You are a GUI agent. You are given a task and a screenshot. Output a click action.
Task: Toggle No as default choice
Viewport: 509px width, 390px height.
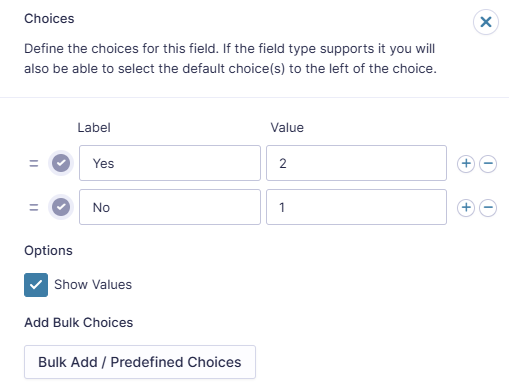(61, 207)
